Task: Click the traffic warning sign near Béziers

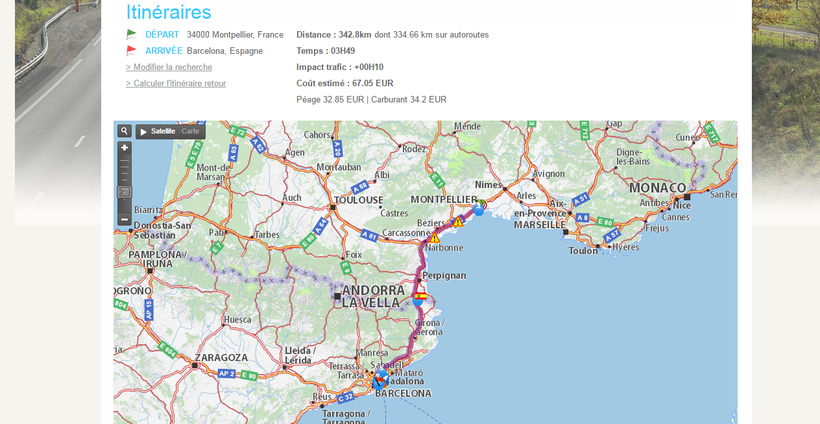Action: click(x=457, y=222)
